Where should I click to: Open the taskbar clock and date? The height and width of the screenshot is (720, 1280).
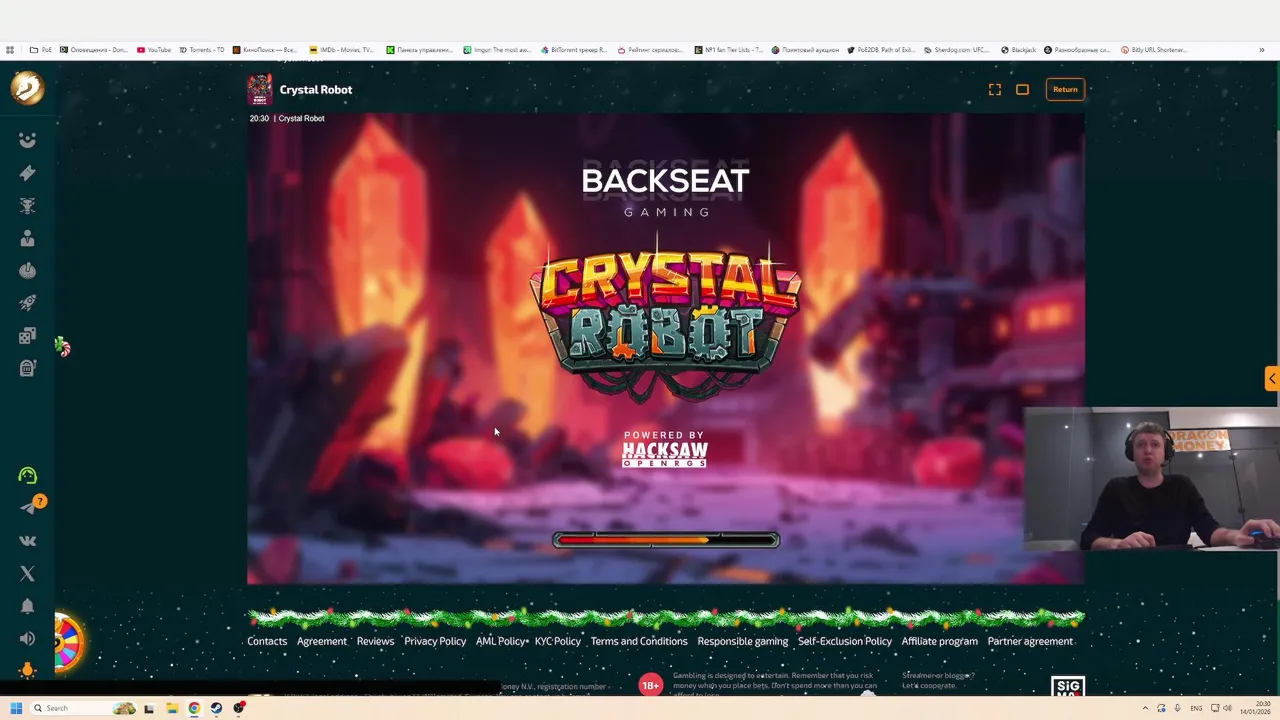pos(1255,708)
